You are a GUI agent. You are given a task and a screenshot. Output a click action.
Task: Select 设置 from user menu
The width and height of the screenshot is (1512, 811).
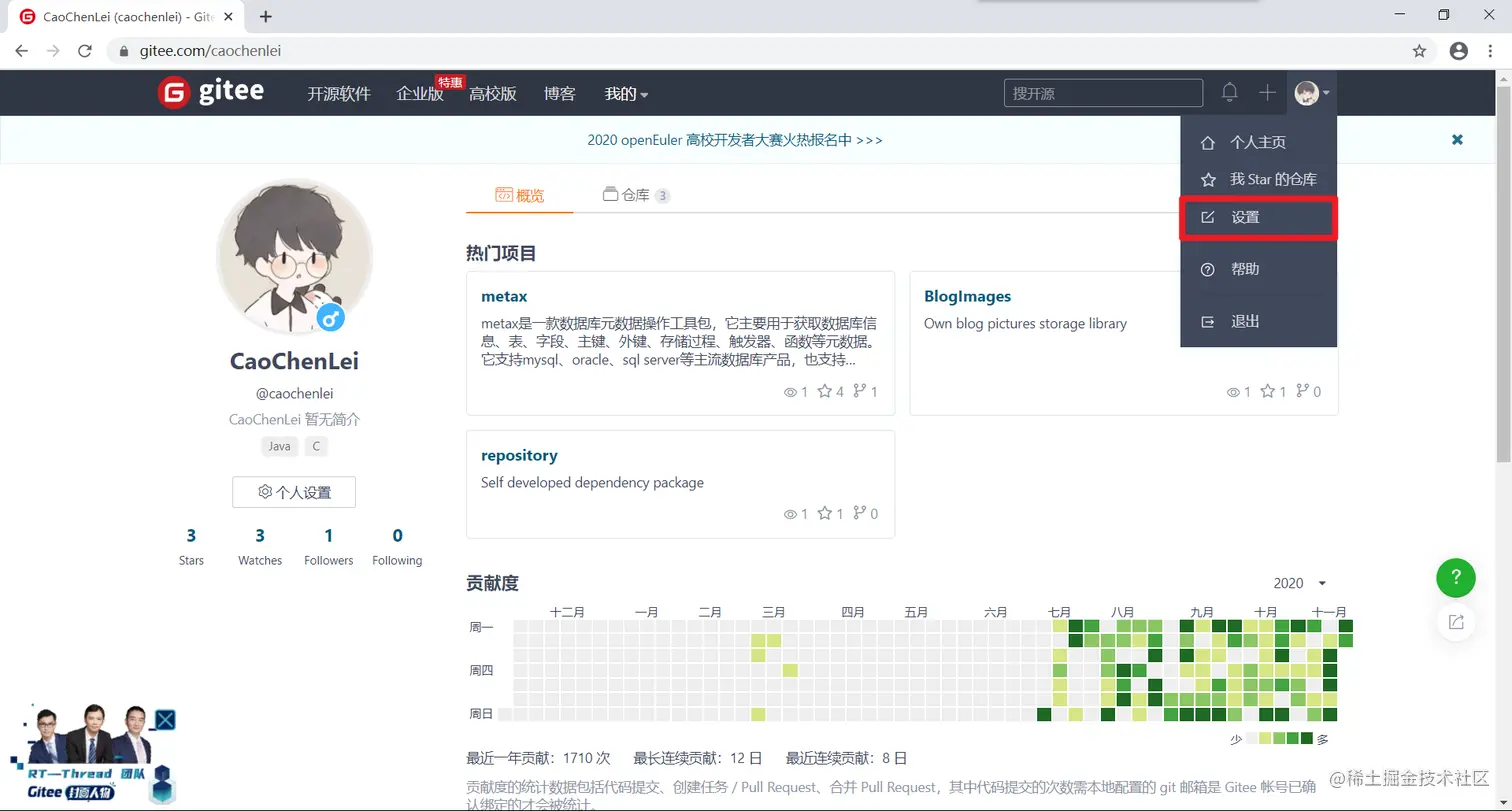click(1258, 217)
